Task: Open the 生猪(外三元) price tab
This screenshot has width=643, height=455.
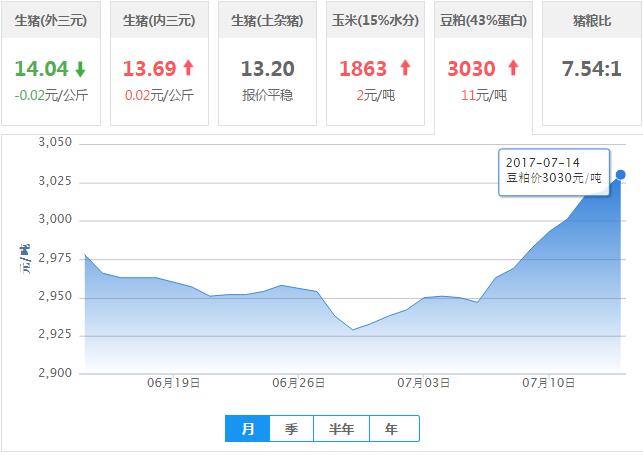Action: coord(51,63)
